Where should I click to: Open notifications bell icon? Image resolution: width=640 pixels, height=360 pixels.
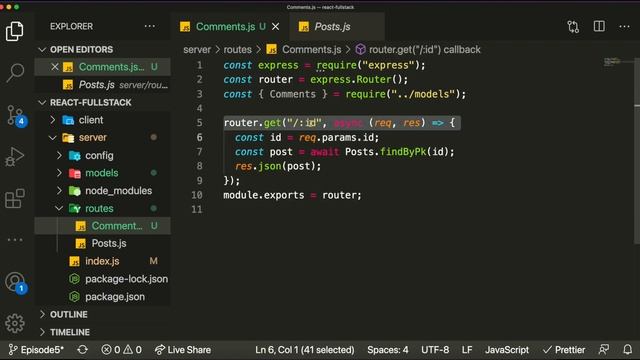point(627,350)
